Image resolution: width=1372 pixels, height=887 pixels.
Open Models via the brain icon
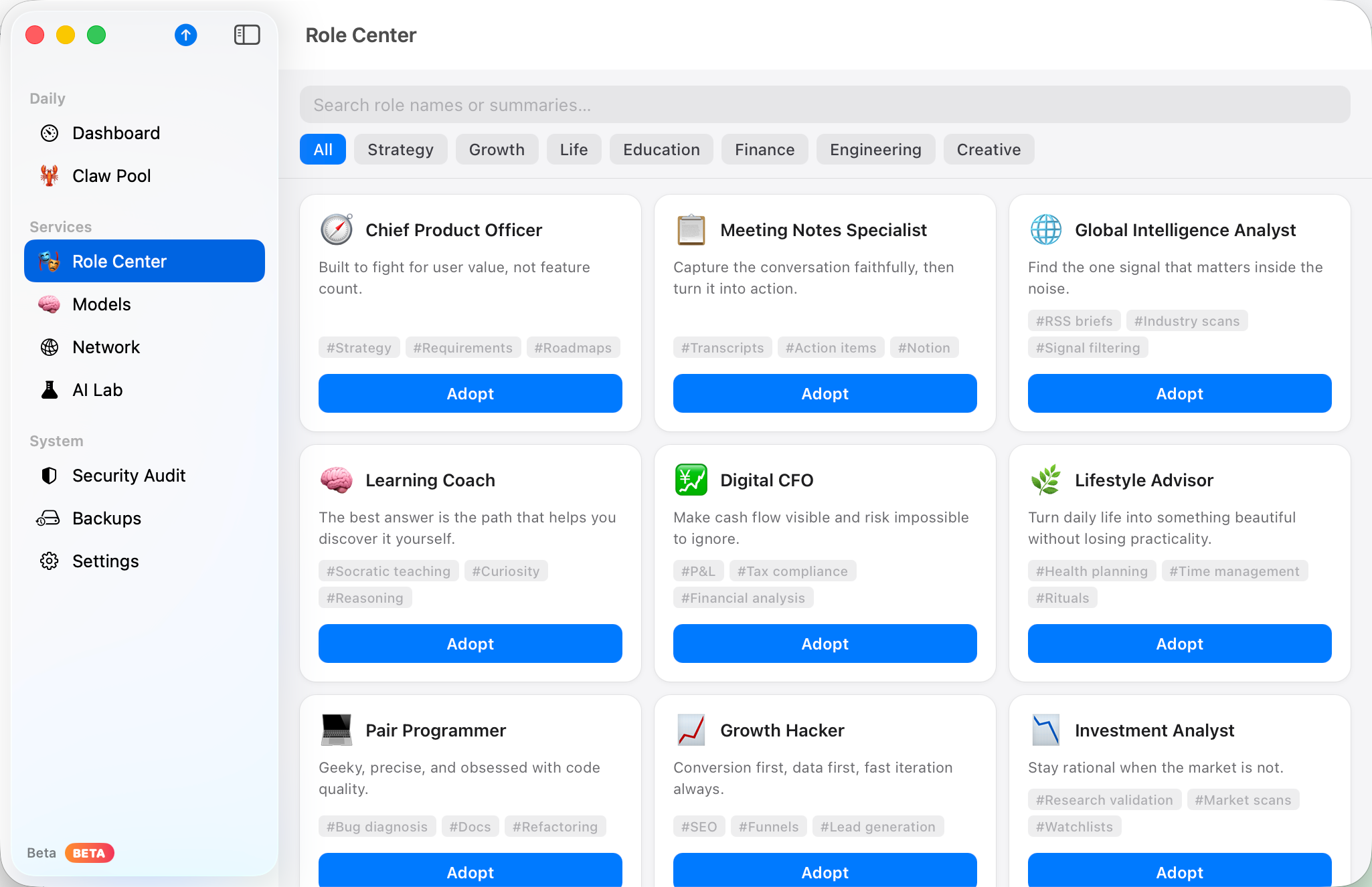[50, 304]
